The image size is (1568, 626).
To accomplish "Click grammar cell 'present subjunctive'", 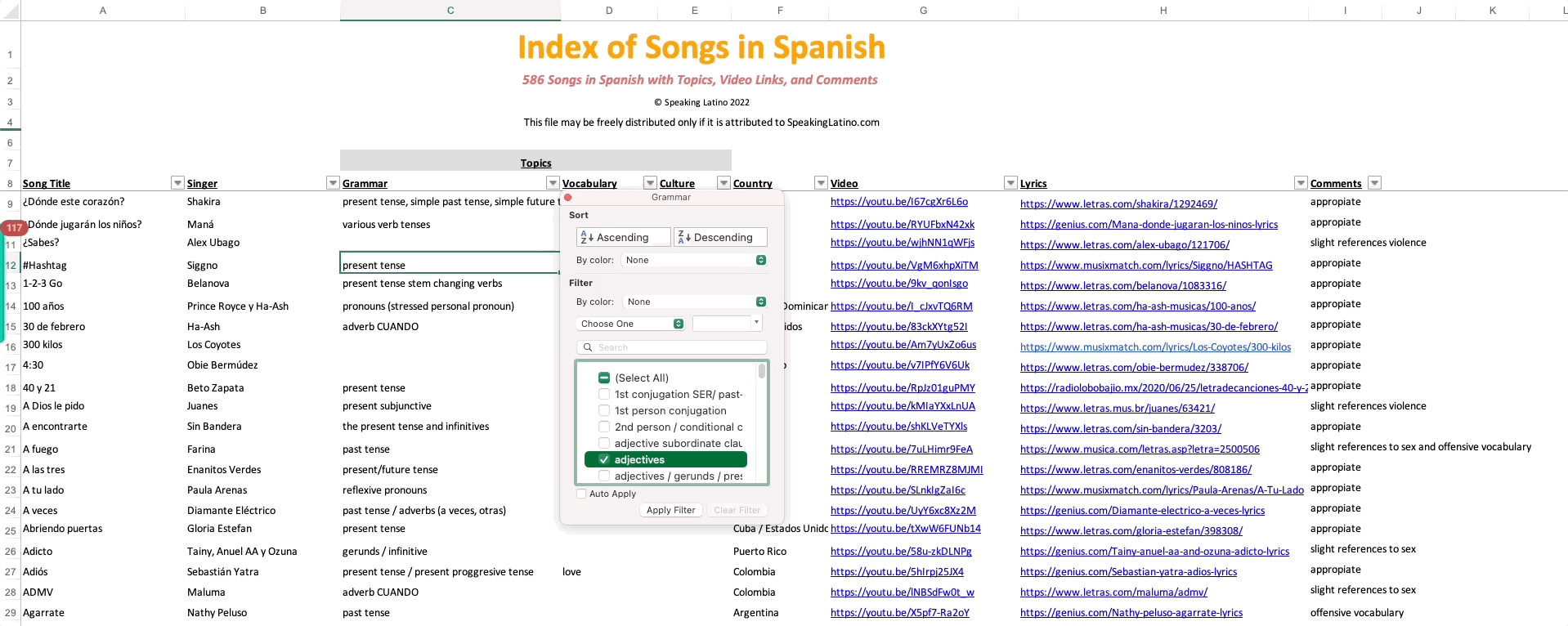I will click(387, 406).
